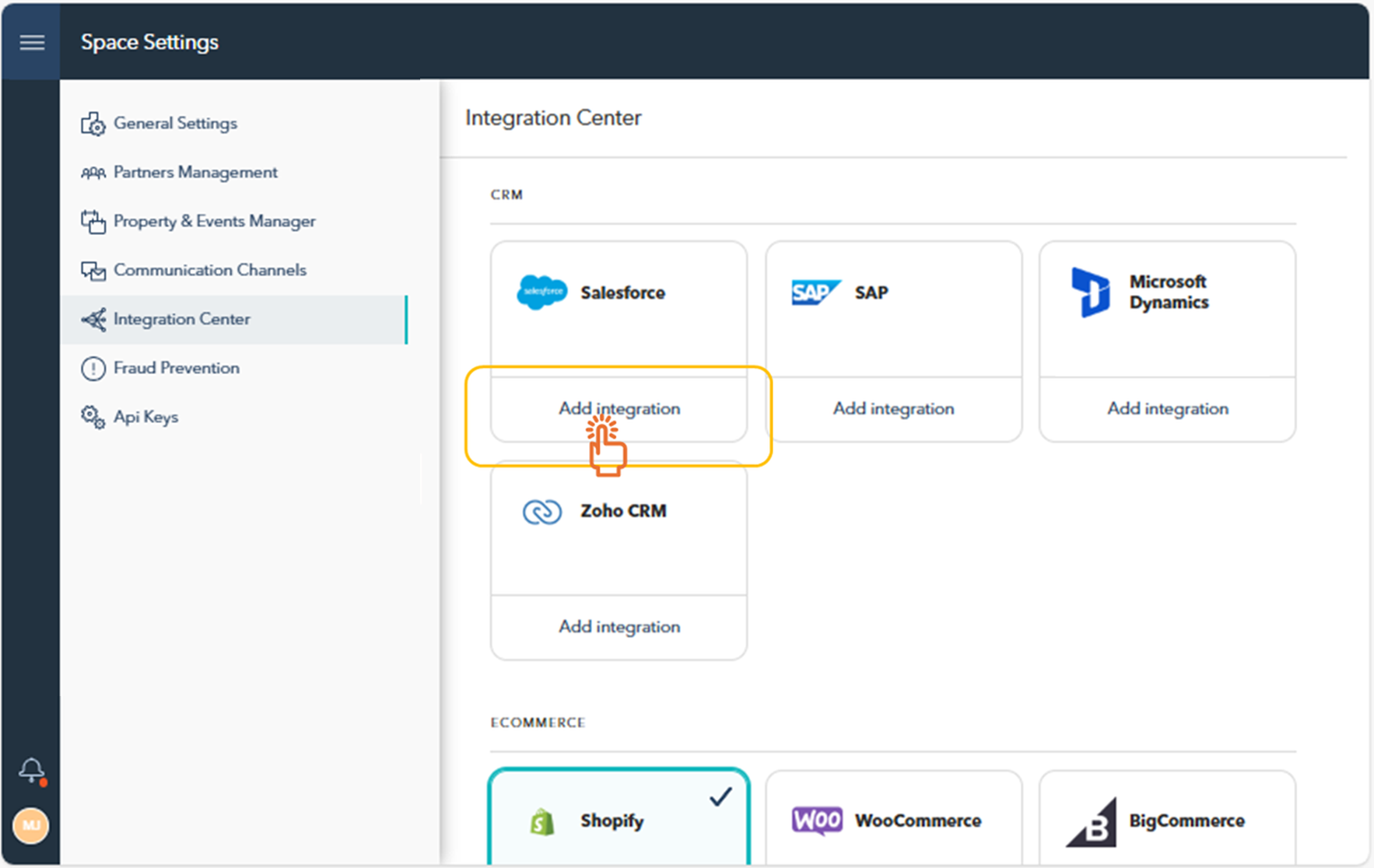Click the Shopify bag logo
Screen dimensions: 1374x868
tap(542, 821)
